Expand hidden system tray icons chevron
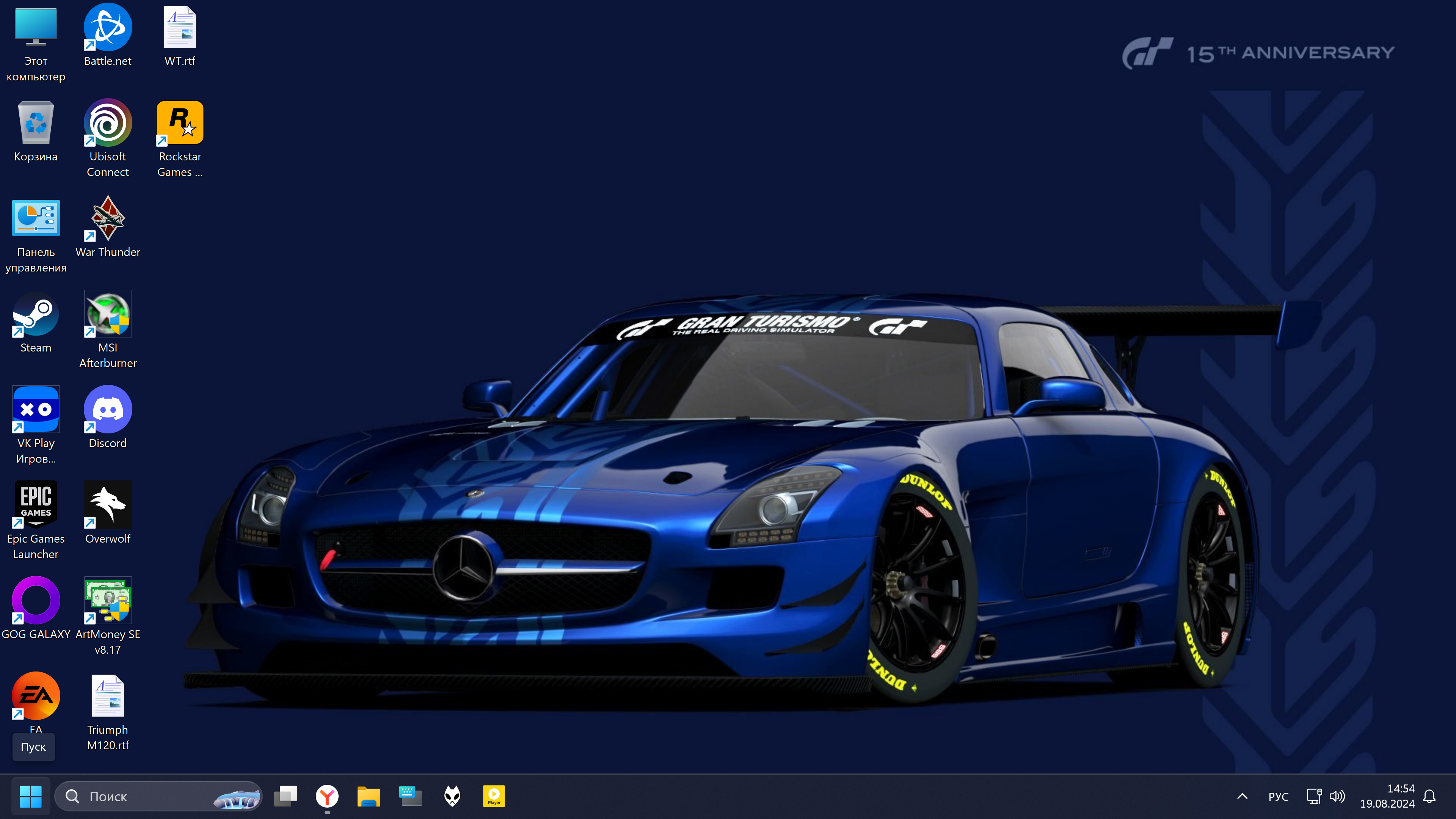1456x819 pixels. (1242, 796)
